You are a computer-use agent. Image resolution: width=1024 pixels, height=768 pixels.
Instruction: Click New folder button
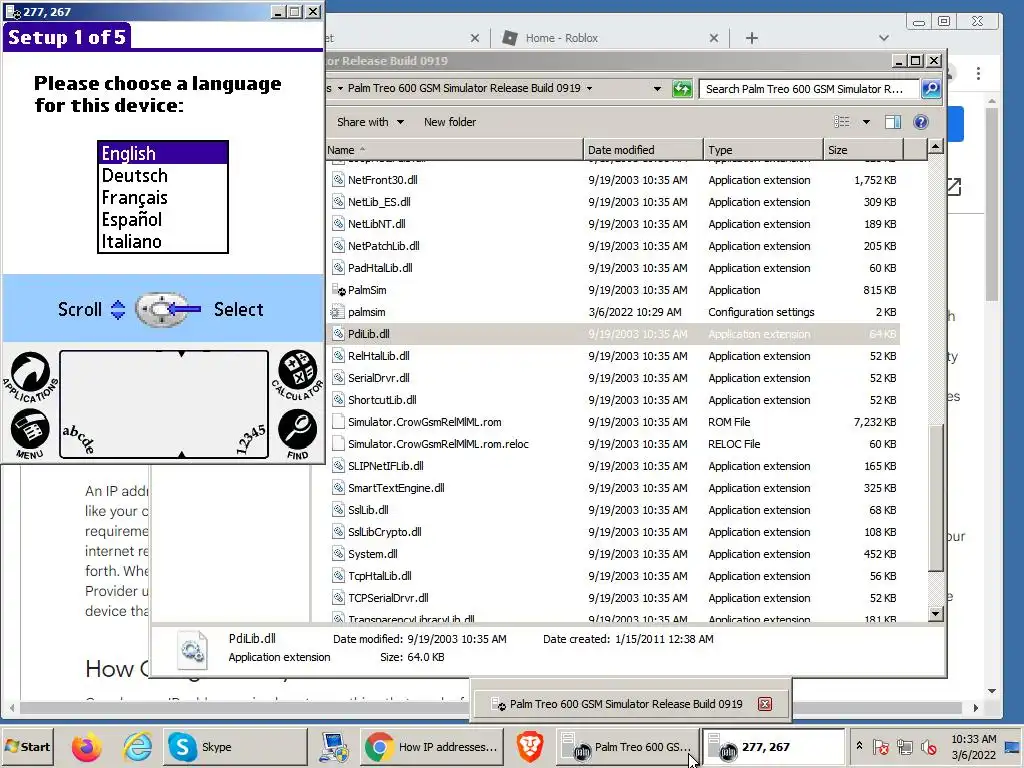[450, 122]
